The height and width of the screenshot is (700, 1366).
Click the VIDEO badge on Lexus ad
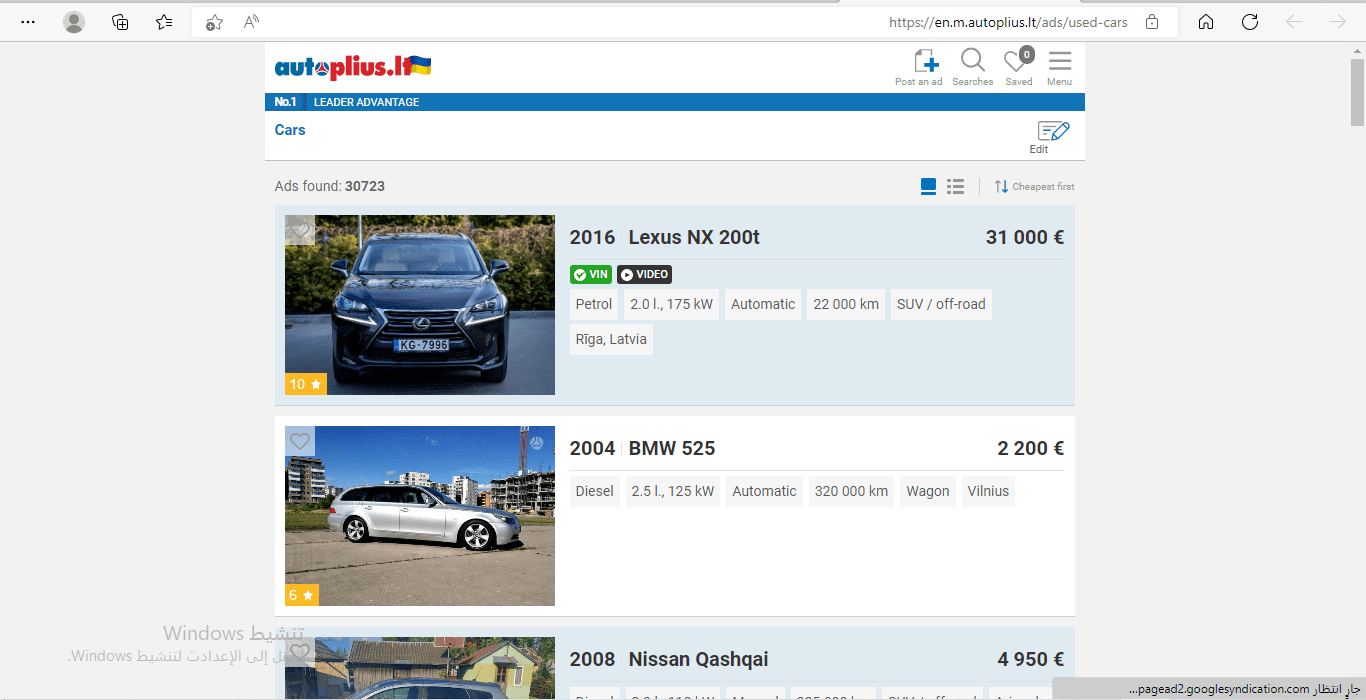pos(644,275)
